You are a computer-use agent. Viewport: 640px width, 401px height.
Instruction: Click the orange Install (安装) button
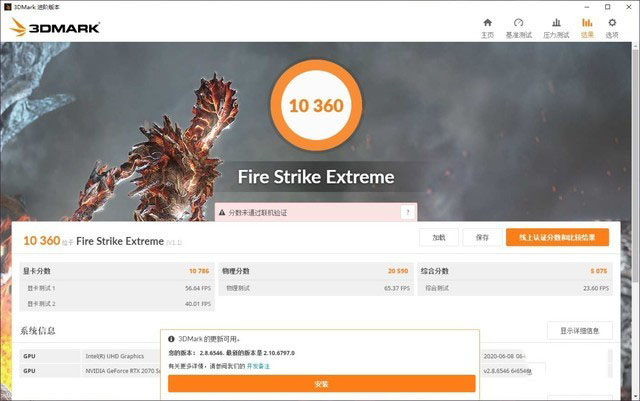point(322,384)
